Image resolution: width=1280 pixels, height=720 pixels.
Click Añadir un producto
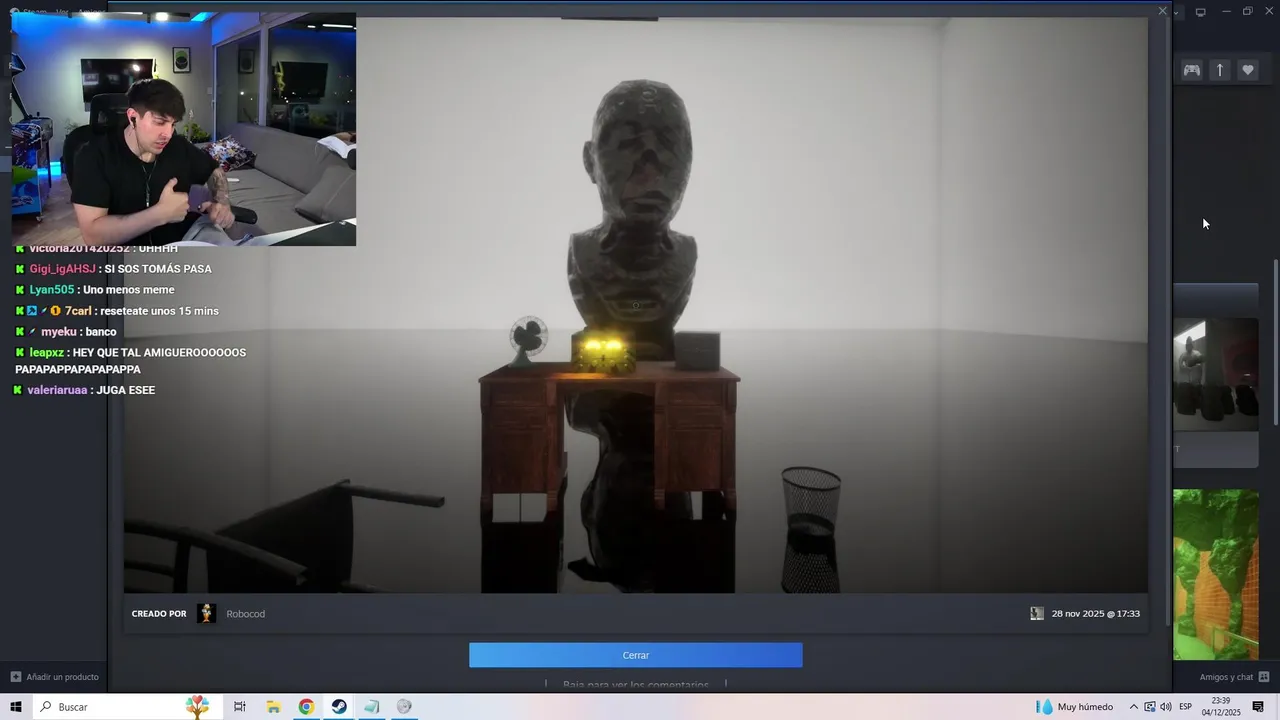55,677
